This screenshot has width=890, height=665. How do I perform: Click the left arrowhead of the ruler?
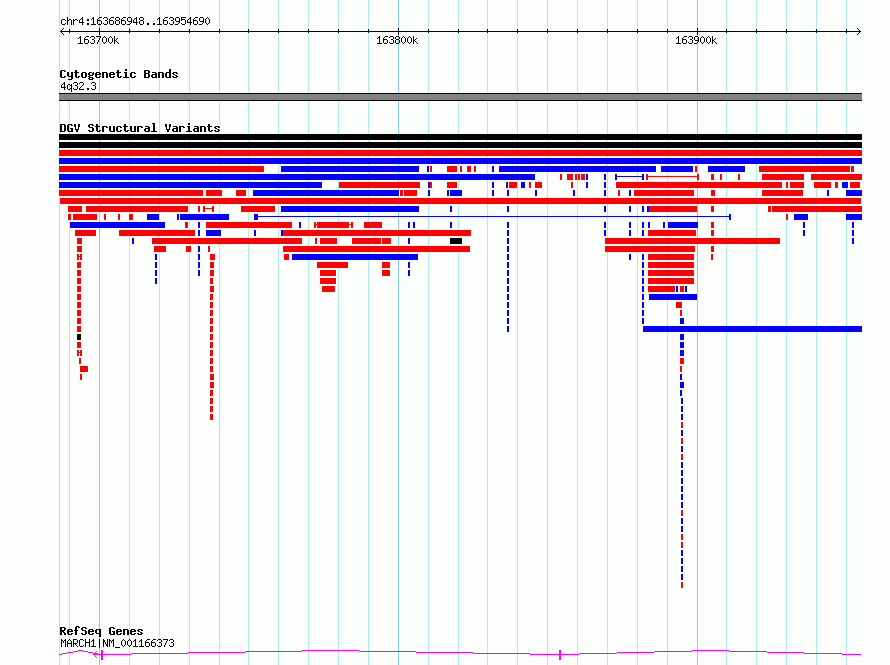tap(62, 32)
